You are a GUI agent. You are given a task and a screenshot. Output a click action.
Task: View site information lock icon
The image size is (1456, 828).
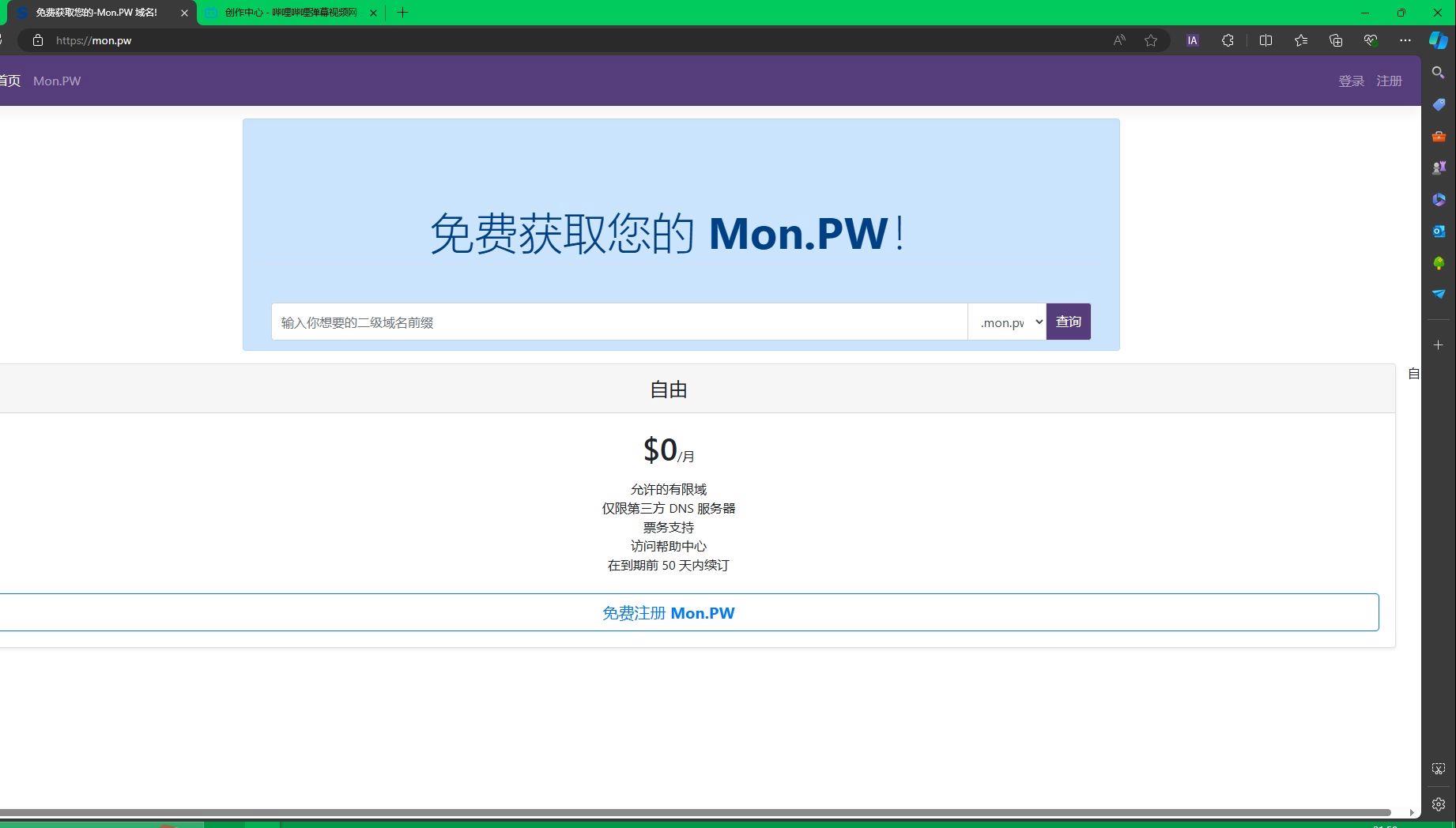tap(38, 40)
